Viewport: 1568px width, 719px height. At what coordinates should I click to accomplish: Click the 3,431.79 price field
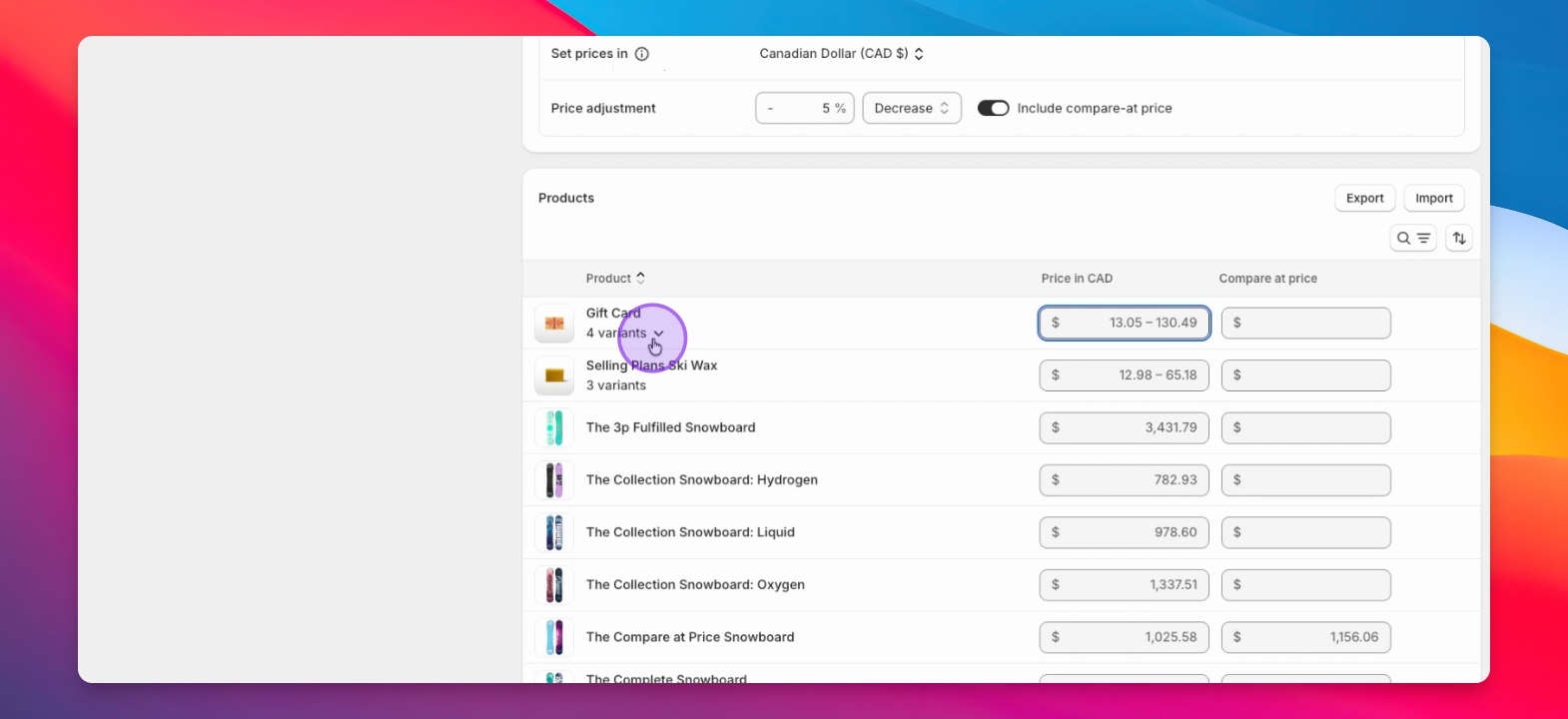click(x=1125, y=427)
